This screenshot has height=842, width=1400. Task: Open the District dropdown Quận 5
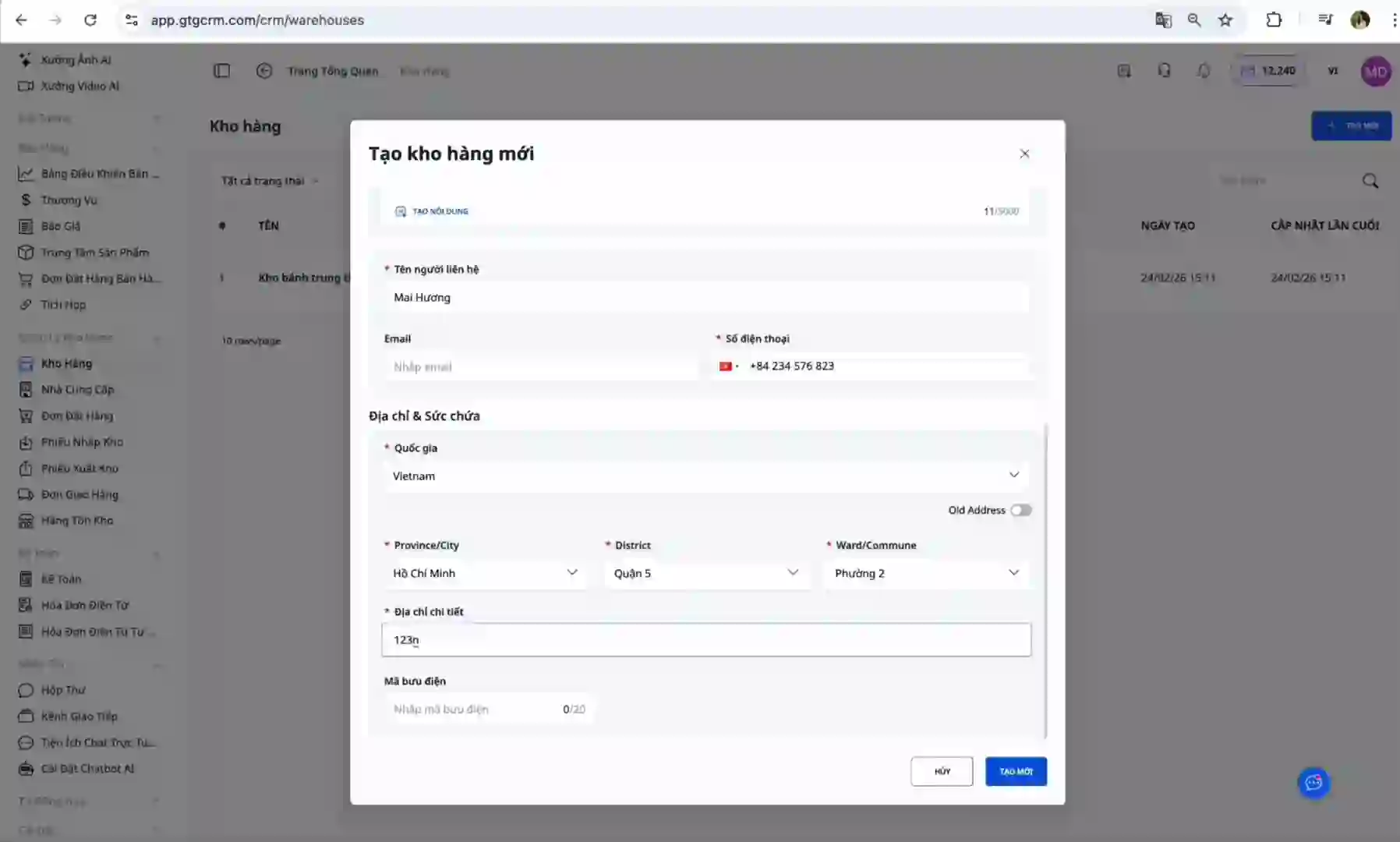[x=705, y=573]
